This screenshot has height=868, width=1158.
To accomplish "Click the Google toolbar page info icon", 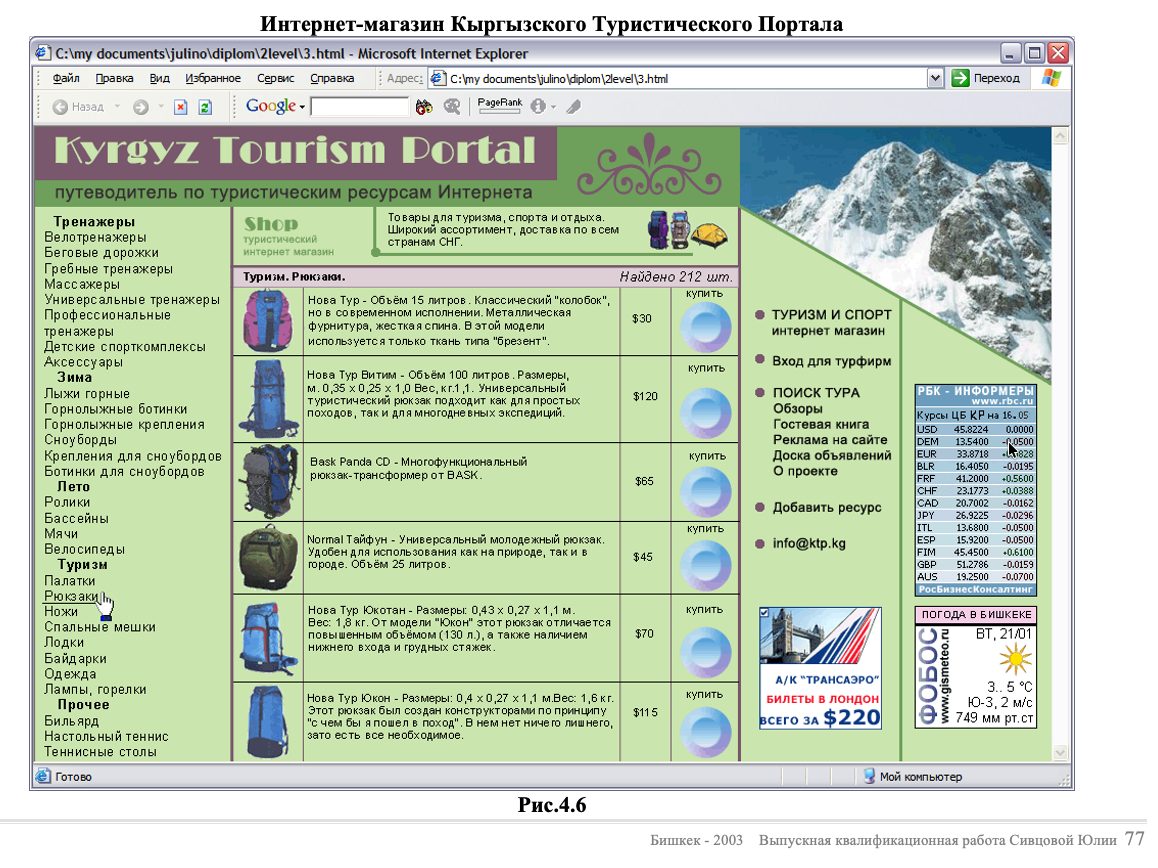I will point(538,107).
